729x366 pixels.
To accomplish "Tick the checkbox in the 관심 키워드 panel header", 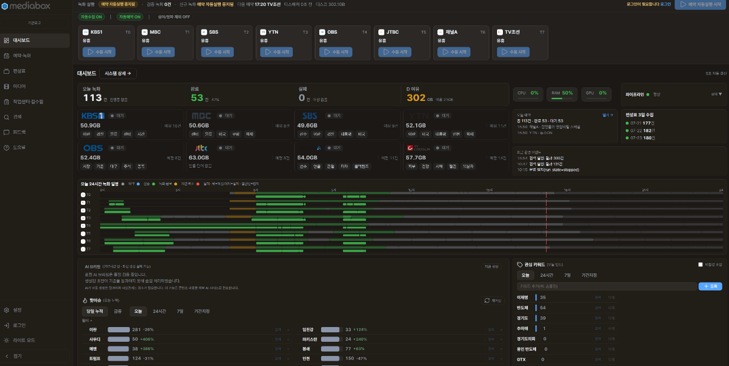I will [x=700, y=265].
